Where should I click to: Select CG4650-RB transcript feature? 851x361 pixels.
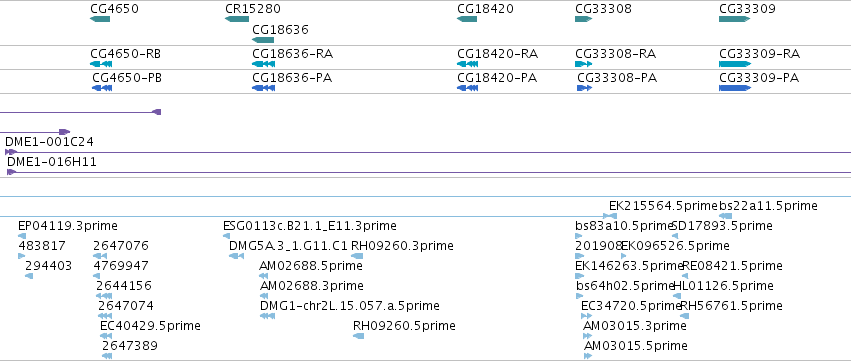coord(101,64)
